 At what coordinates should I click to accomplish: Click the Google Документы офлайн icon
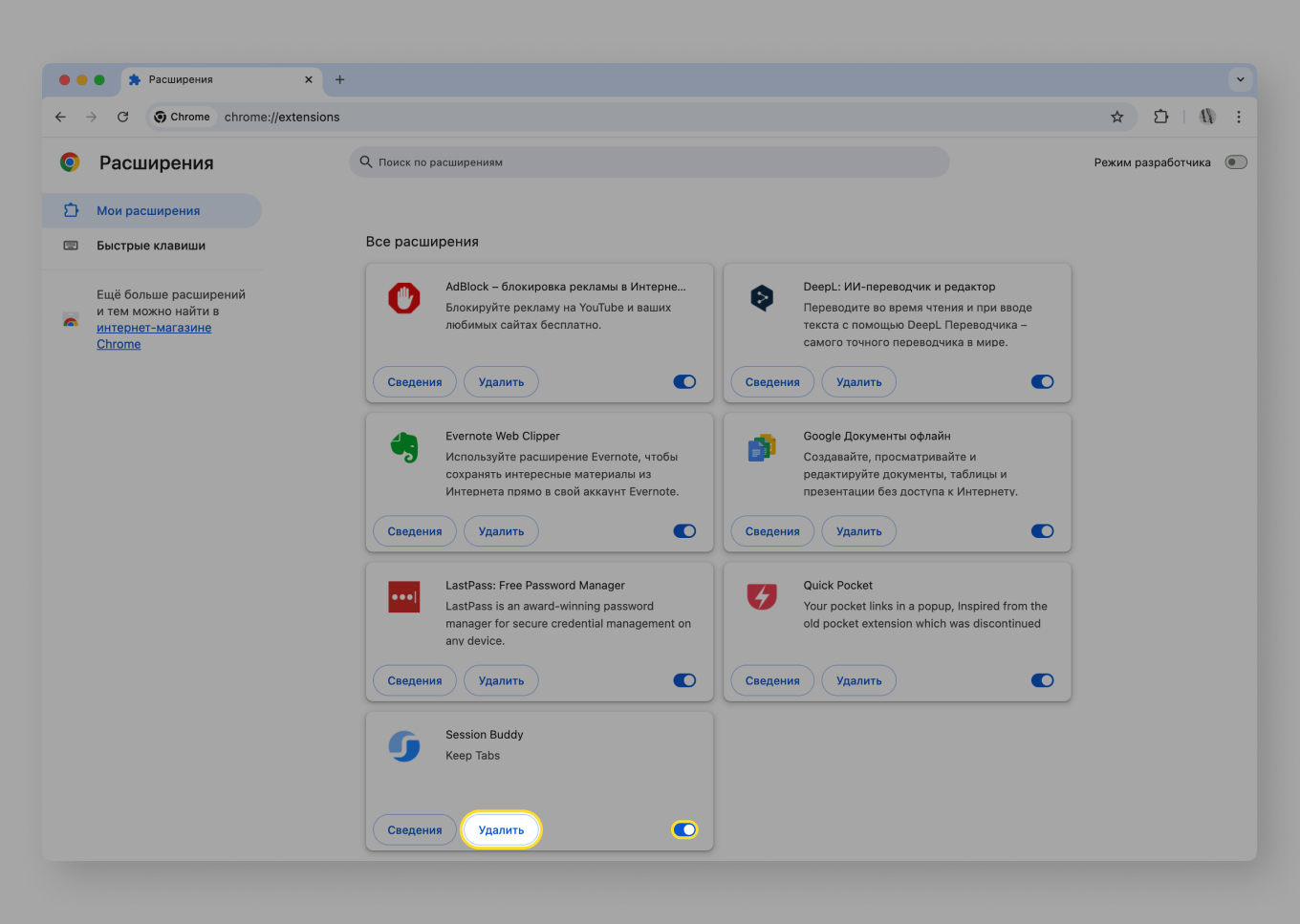click(761, 447)
